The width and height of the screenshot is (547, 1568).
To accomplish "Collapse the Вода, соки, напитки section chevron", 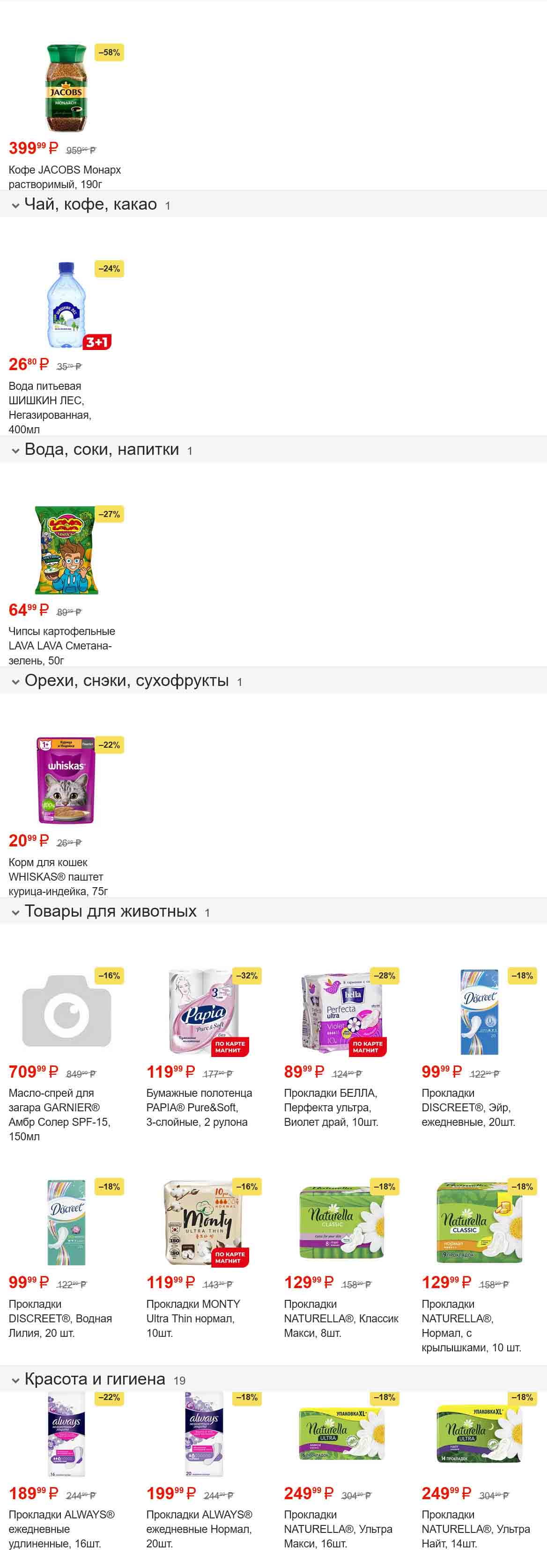I will pos(16,451).
